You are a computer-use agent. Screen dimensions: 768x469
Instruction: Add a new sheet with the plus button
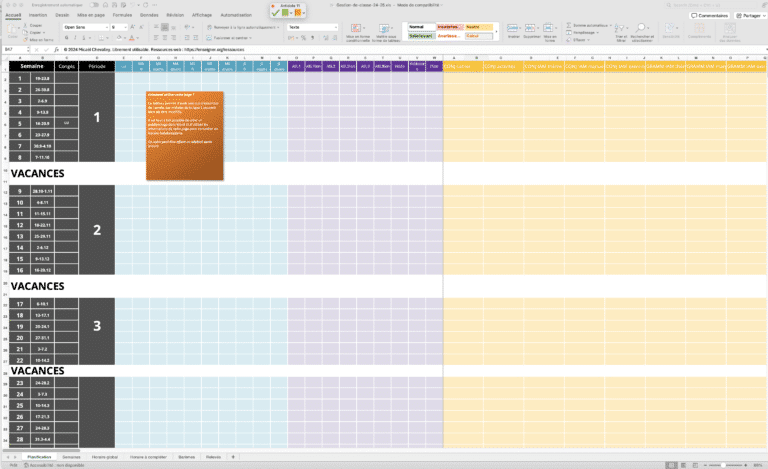click(233, 457)
